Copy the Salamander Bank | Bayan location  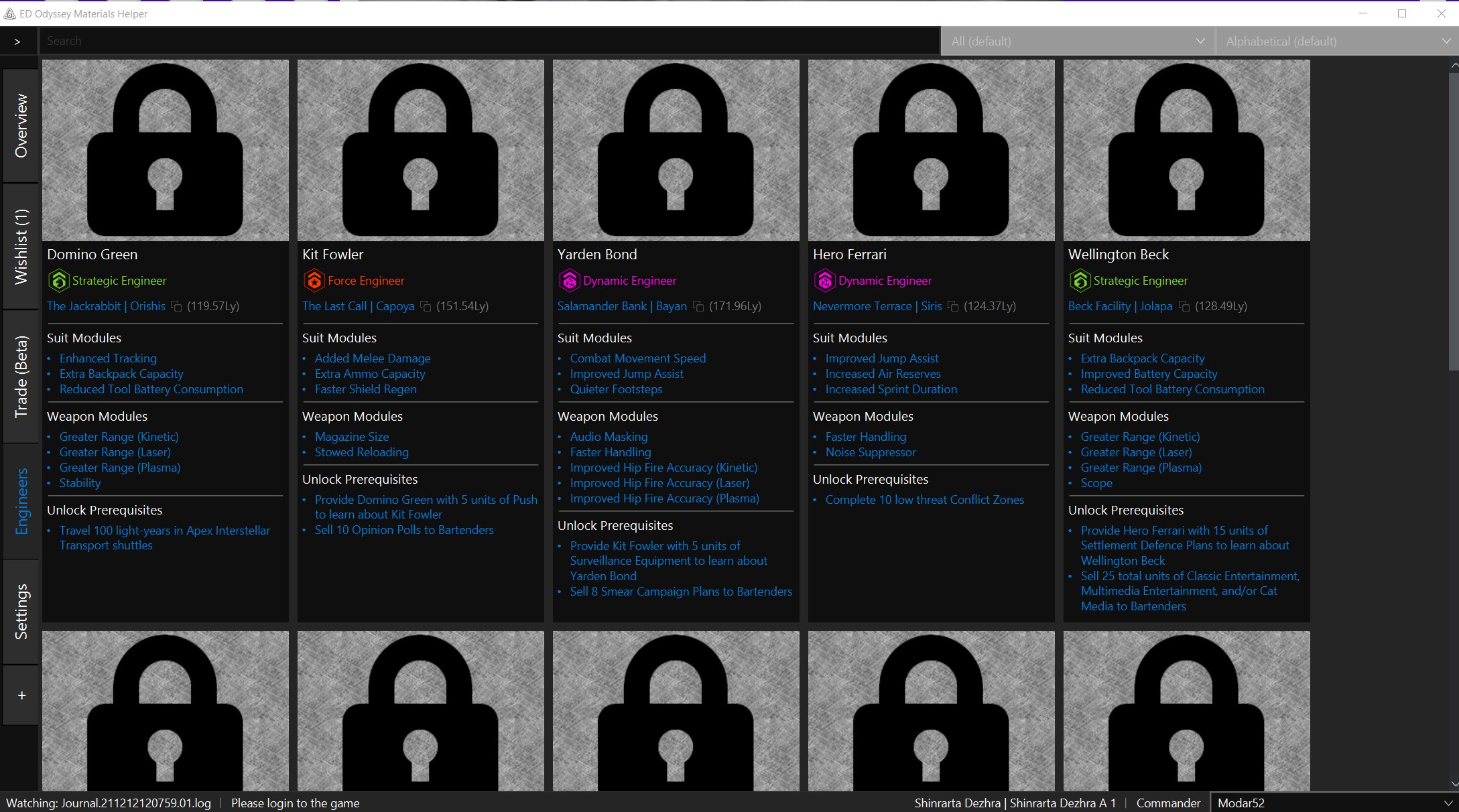(x=698, y=306)
